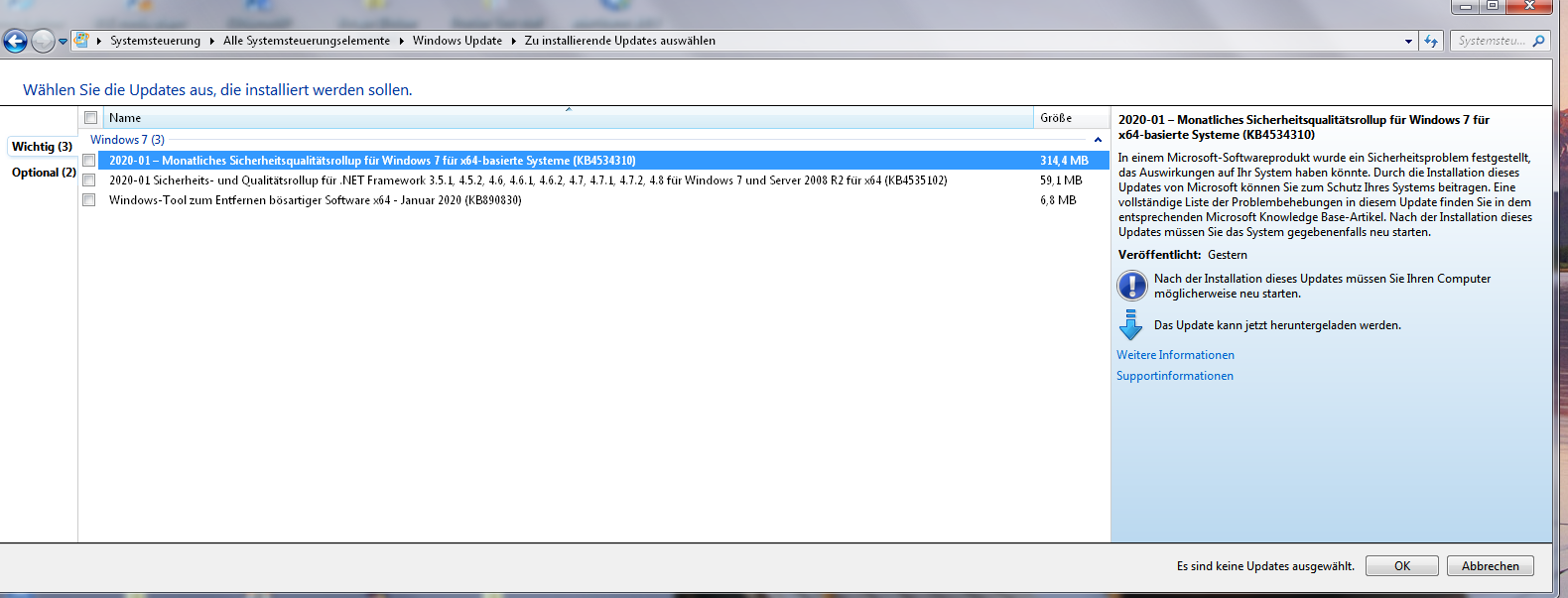This screenshot has width=1568, height=598.
Task: Click the OK button
Action: [1402, 566]
